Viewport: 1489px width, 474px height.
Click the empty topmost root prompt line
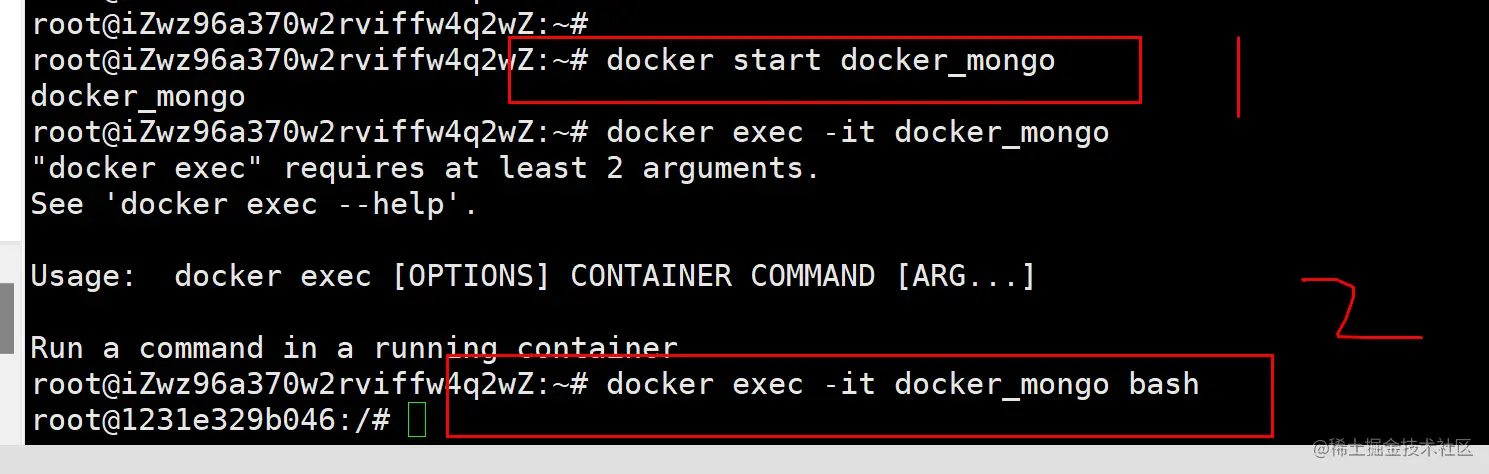point(310,22)
